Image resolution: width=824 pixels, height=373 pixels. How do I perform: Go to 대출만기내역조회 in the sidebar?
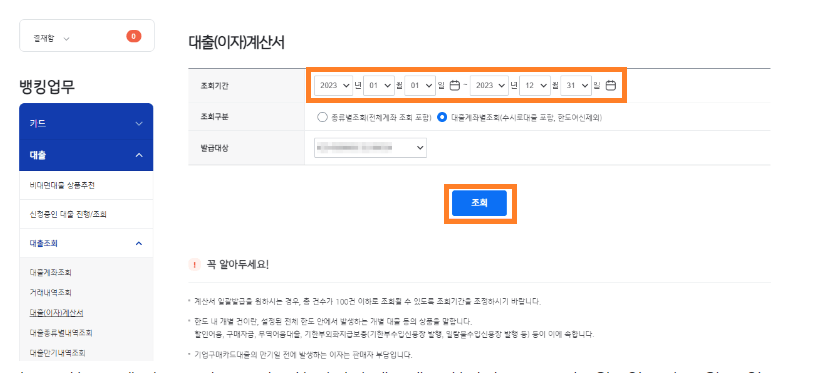pyautogui.click(x=58, y=353)
